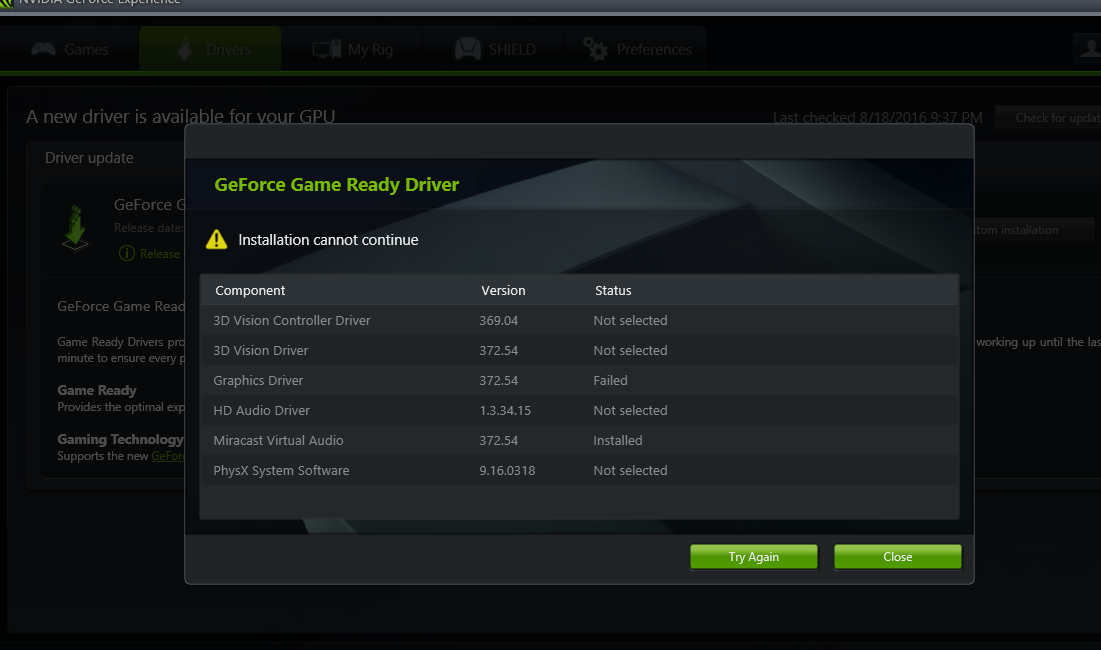Click the release notes info icon
Screen dimensions: 1101x650
126,253
